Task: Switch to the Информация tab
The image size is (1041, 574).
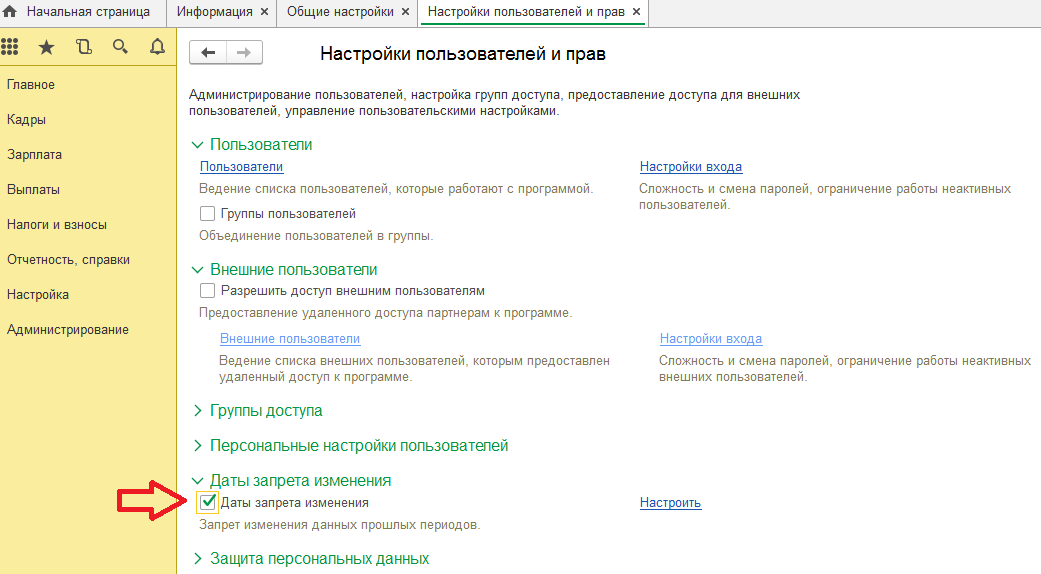Action: 214,12
